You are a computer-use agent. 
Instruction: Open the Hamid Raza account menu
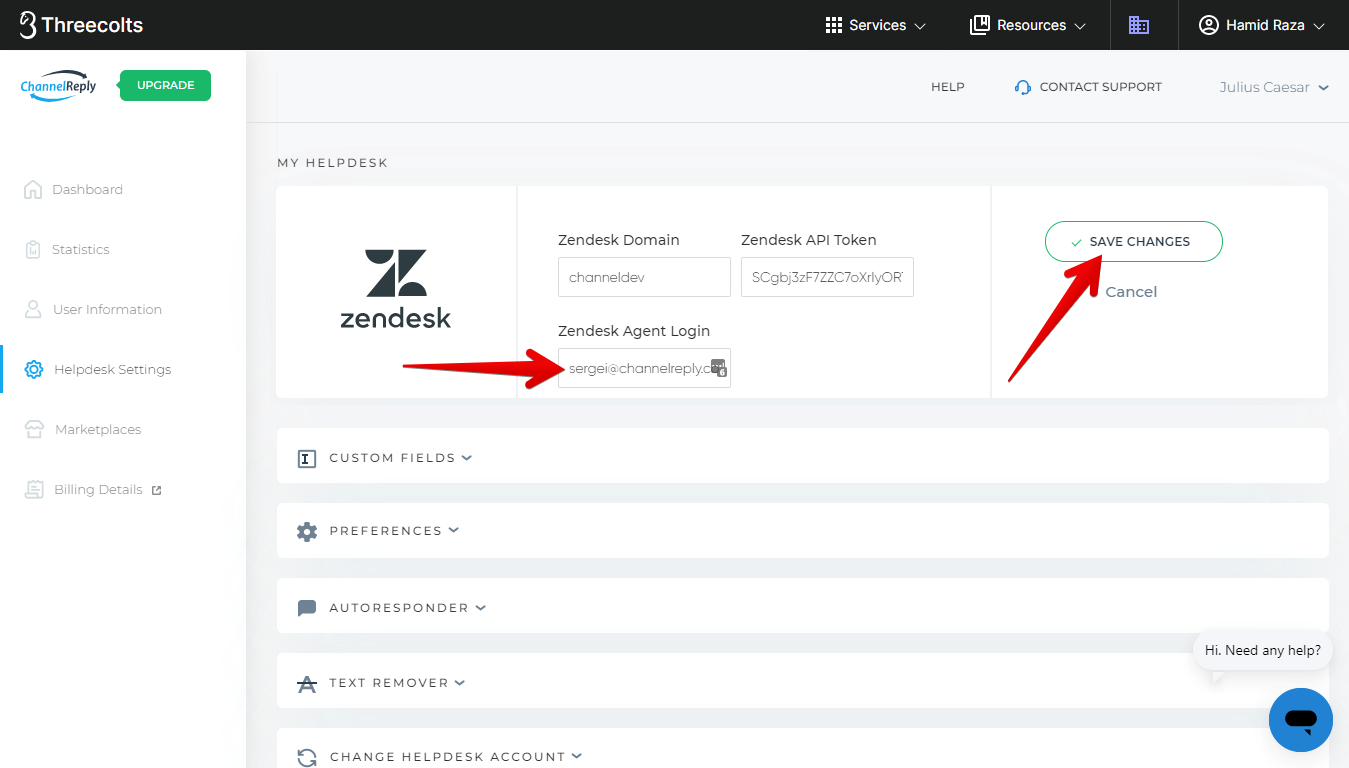[x=1262, y=25]
